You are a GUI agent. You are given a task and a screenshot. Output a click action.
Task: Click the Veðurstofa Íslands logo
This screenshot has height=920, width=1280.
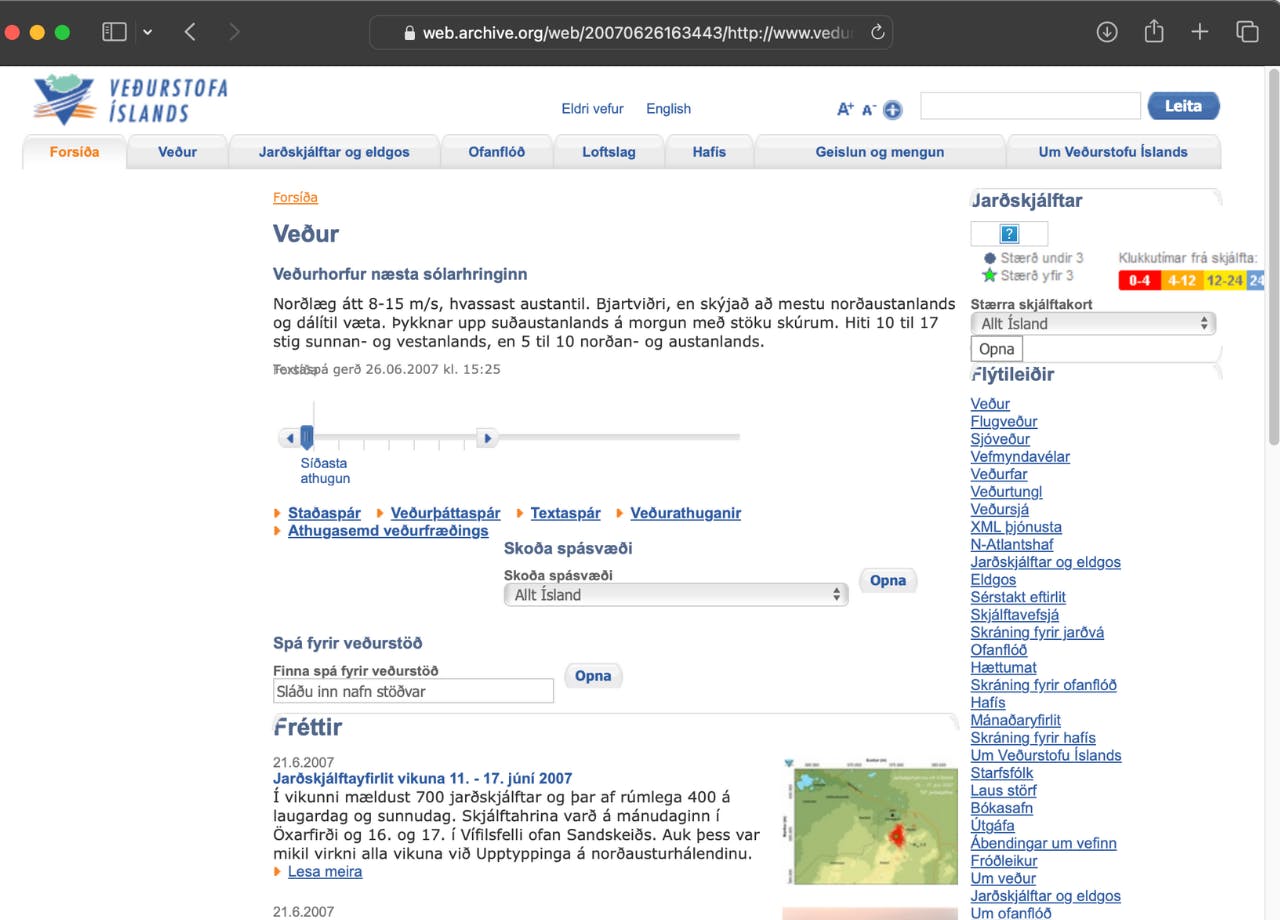click(x=130, y=100)
